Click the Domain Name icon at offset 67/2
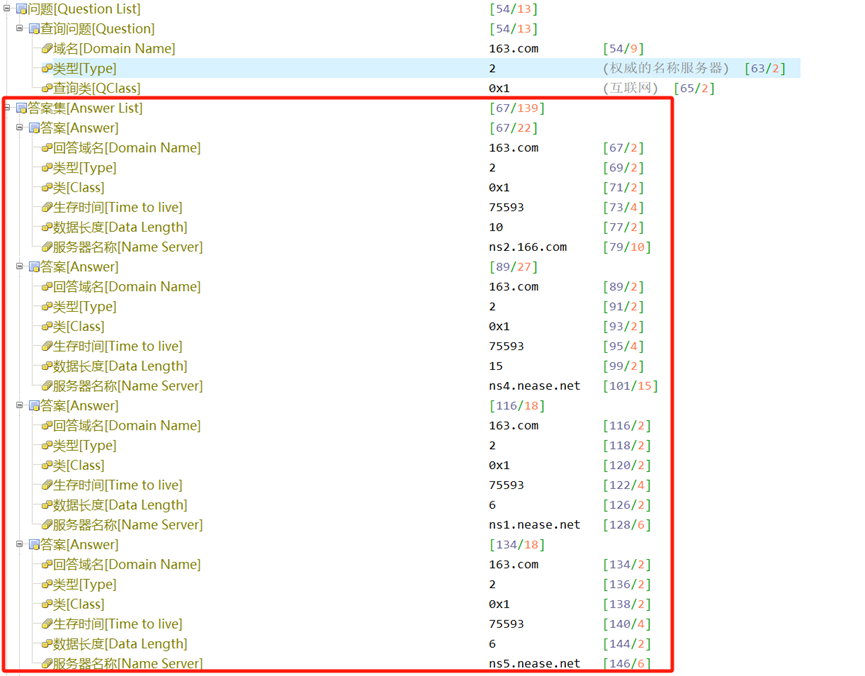Image resolution: width=865 pixels, height=676 pixels. click(47, 148)
